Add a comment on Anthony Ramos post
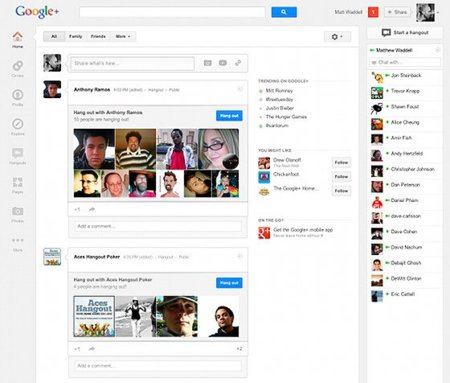Screen dimensions: 450x383 pos(158,226)
